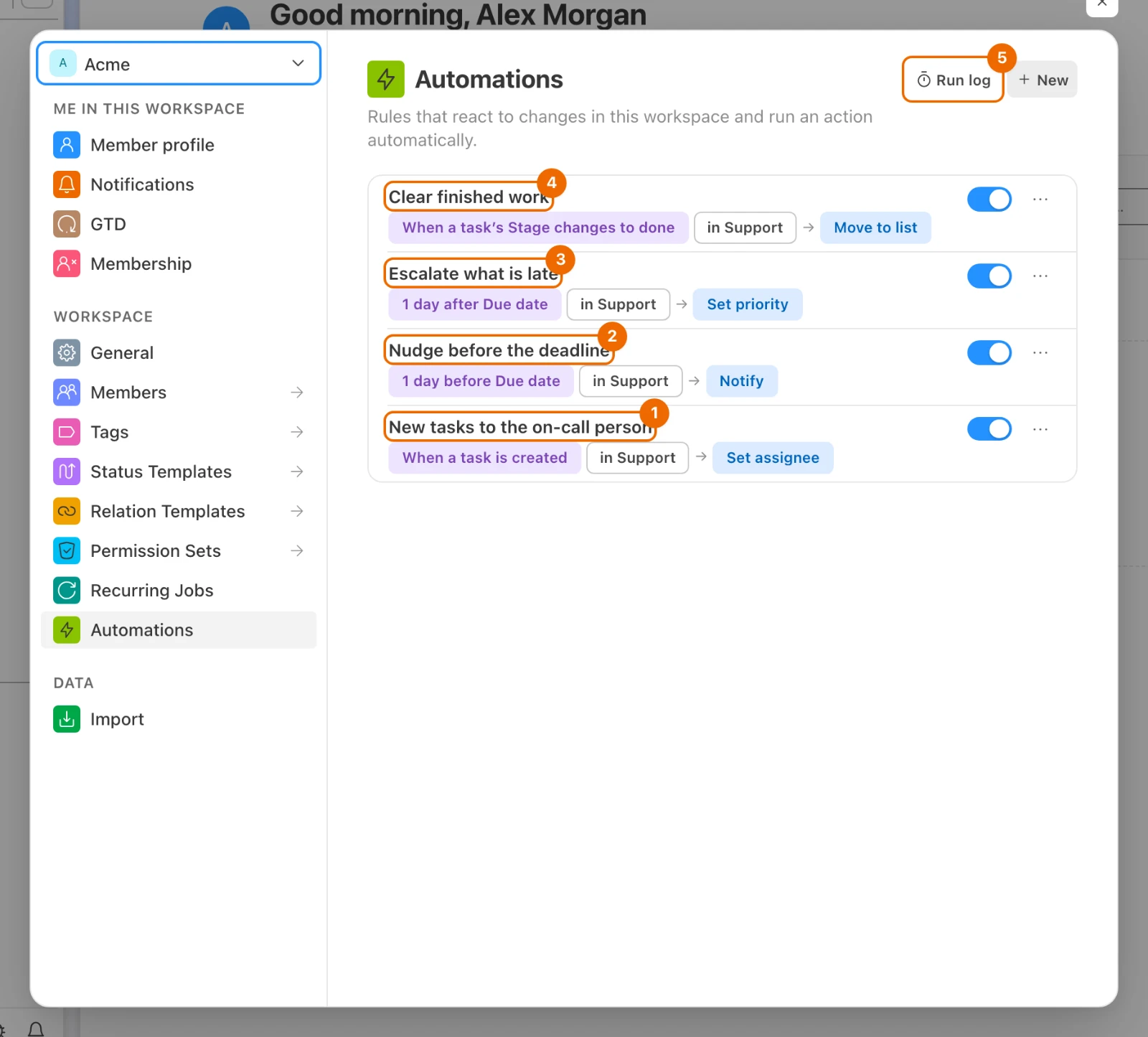
Task: Toggle off Escalate what is late rule
Action: click(x=989, y=276)
